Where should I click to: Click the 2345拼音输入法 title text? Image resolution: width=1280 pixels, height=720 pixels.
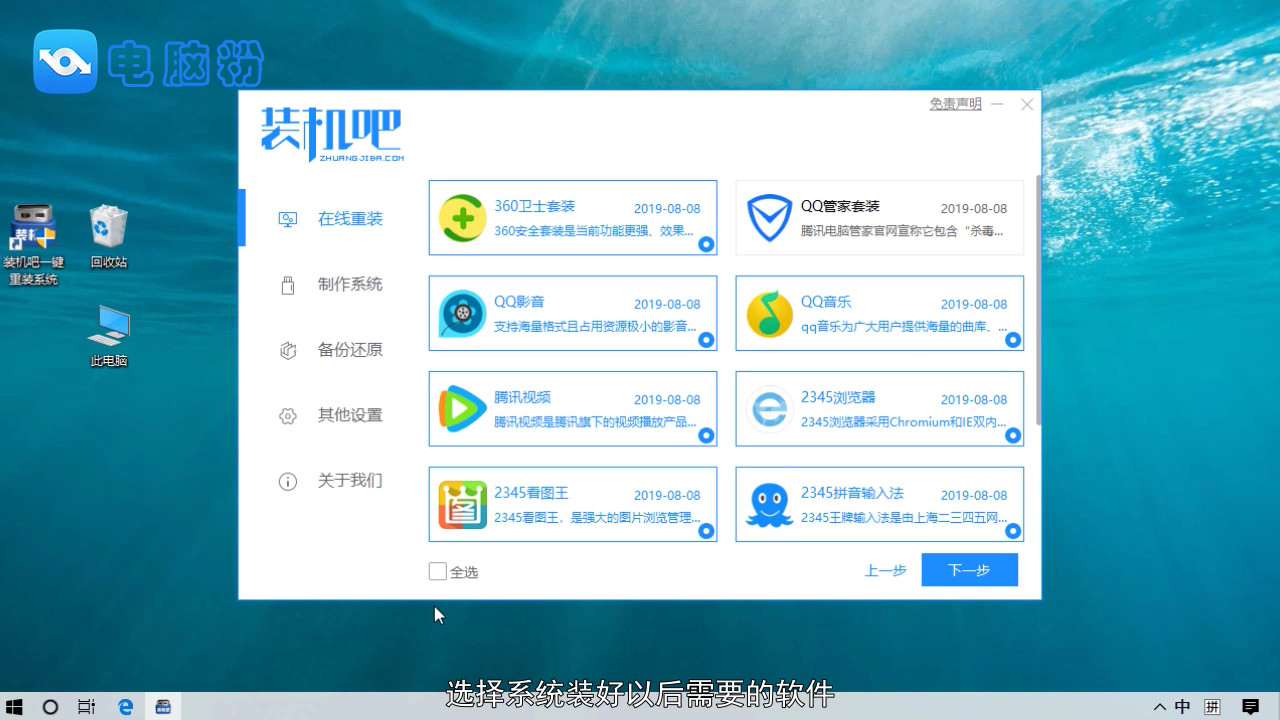[852, 492]
